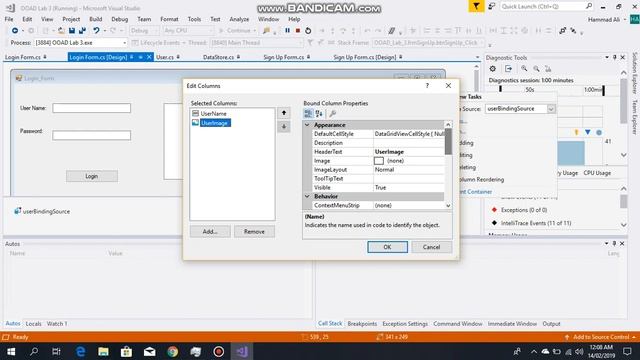Viewport: 640px width, 360px height.
Task: Move selected column down with arrow button
Action: [x=284, y=127]
